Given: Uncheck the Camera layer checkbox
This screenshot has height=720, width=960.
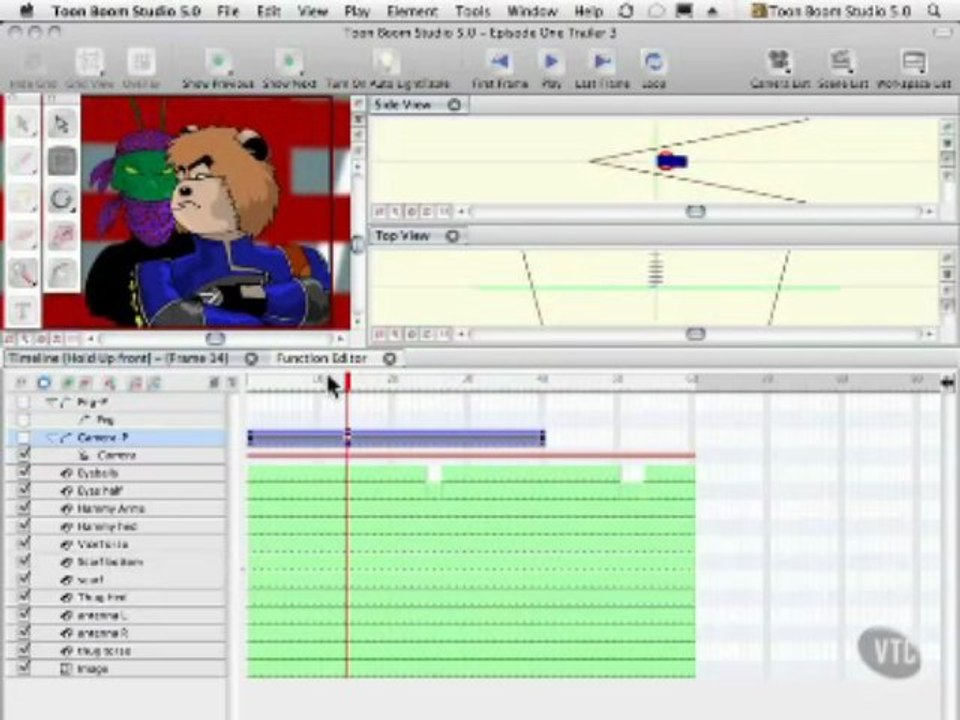Looking at the screenshot, I should (23, 455).
